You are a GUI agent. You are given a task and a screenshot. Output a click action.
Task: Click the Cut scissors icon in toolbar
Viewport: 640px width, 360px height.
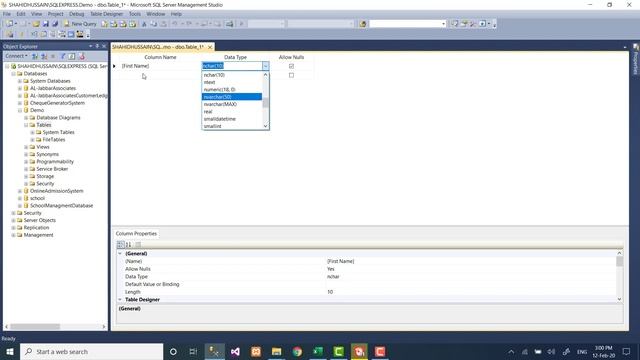pos(144,24)
